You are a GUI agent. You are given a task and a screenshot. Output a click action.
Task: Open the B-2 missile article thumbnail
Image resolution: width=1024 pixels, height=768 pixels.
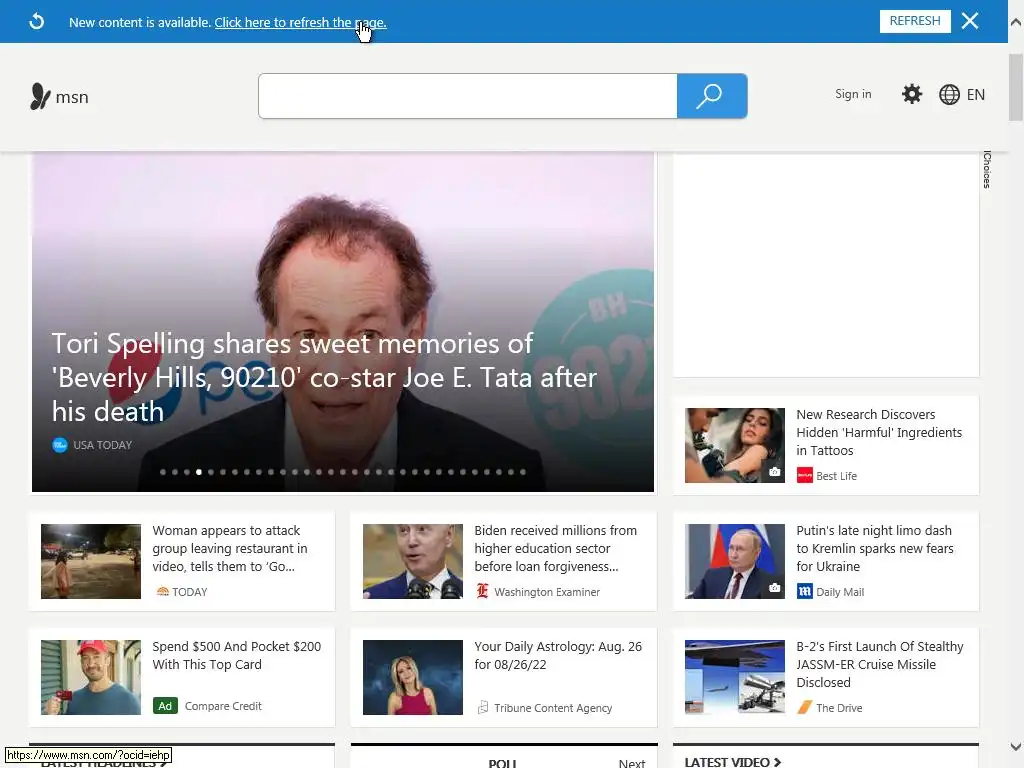tap(735, 677)
